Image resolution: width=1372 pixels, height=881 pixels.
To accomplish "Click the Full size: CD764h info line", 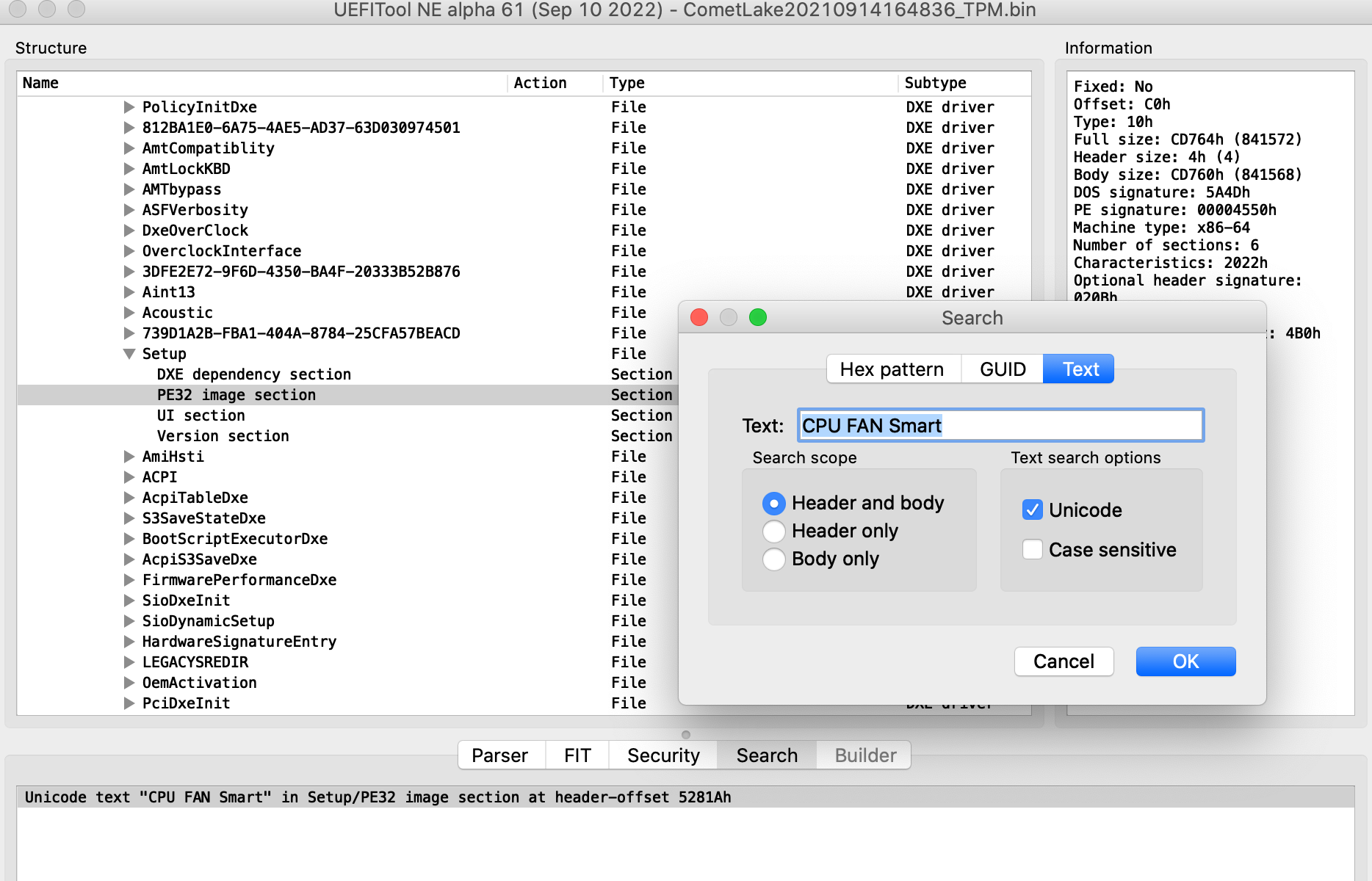I will point(1188,139).
